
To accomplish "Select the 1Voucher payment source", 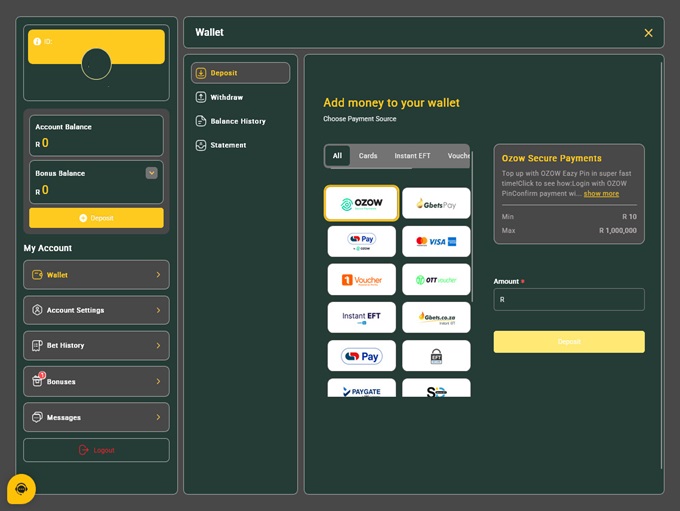I will (361, 279).
